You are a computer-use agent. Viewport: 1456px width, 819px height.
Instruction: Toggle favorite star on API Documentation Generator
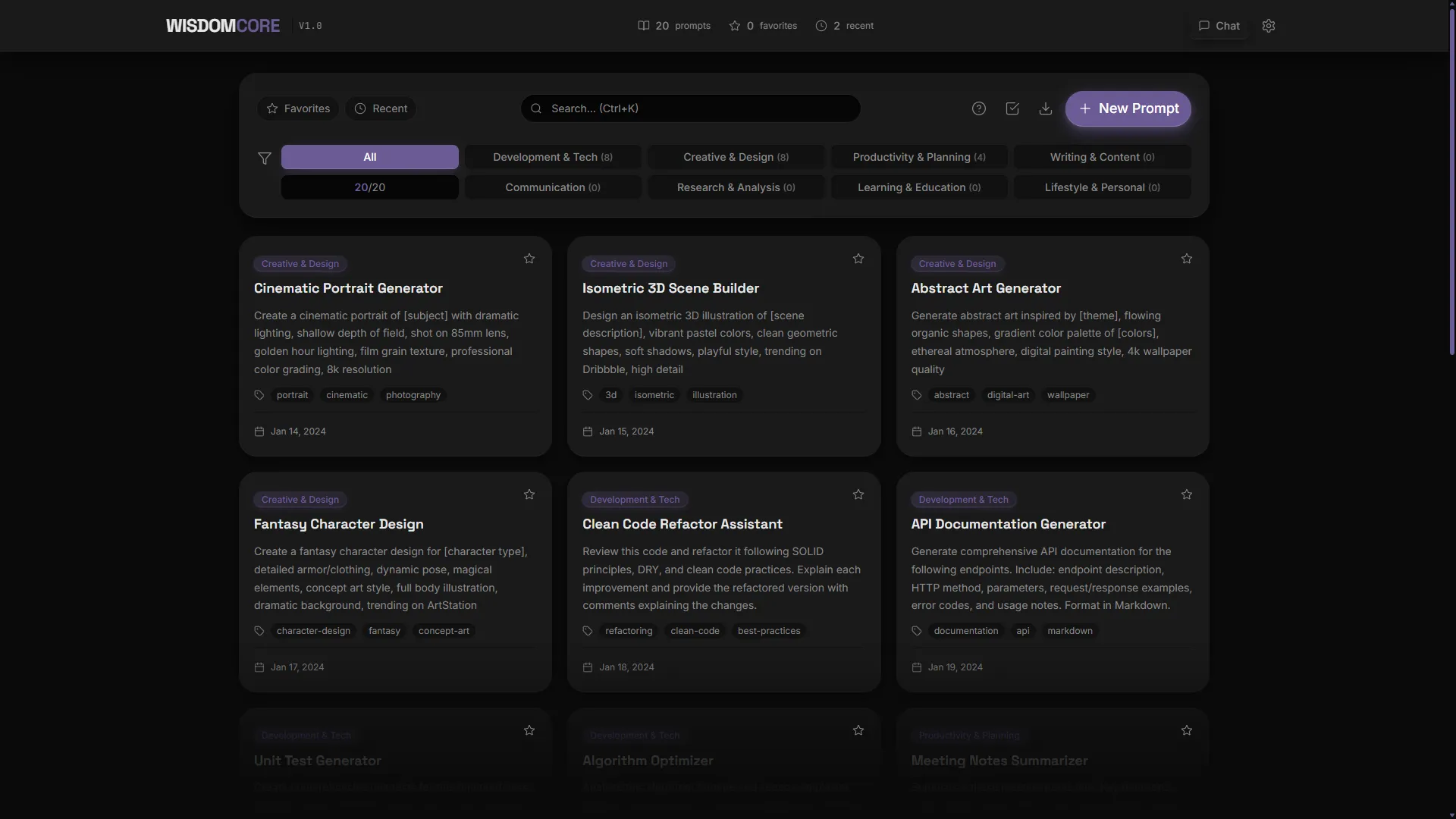(1187, 494)
